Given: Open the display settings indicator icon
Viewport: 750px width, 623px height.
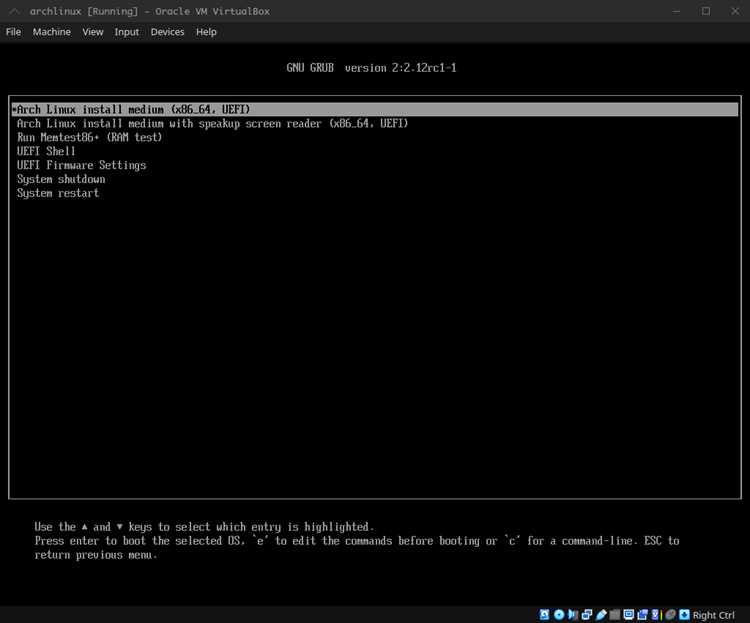Looking at the screenshot, I should point(629,614).
